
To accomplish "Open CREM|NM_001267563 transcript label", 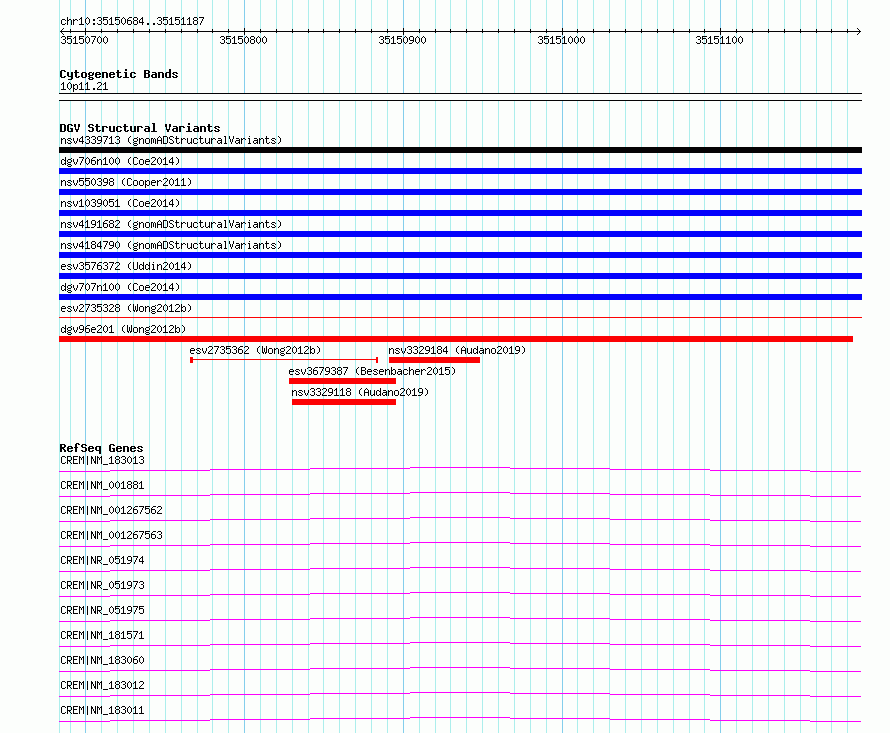I will coord(111,535).
